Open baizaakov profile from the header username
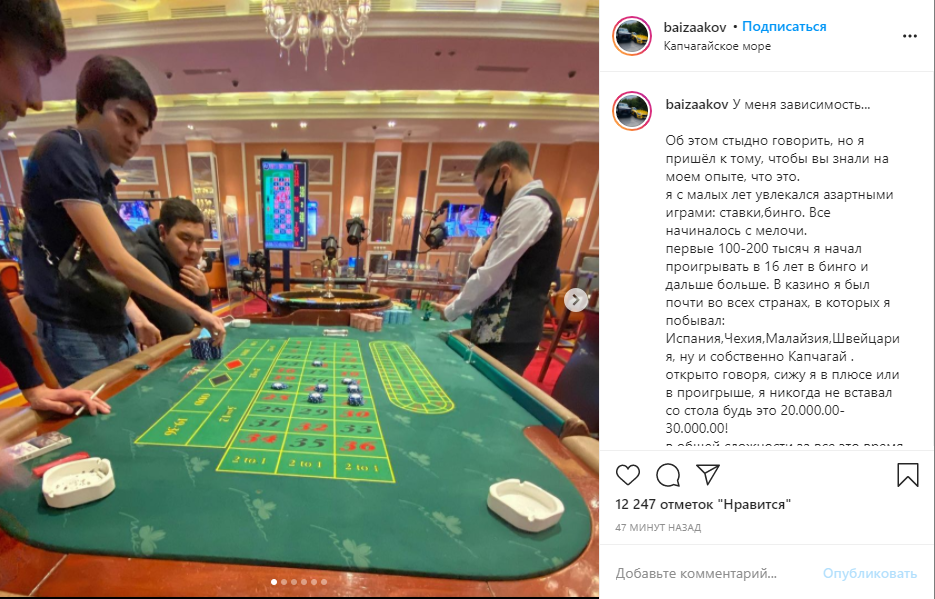 pos(695,27)
